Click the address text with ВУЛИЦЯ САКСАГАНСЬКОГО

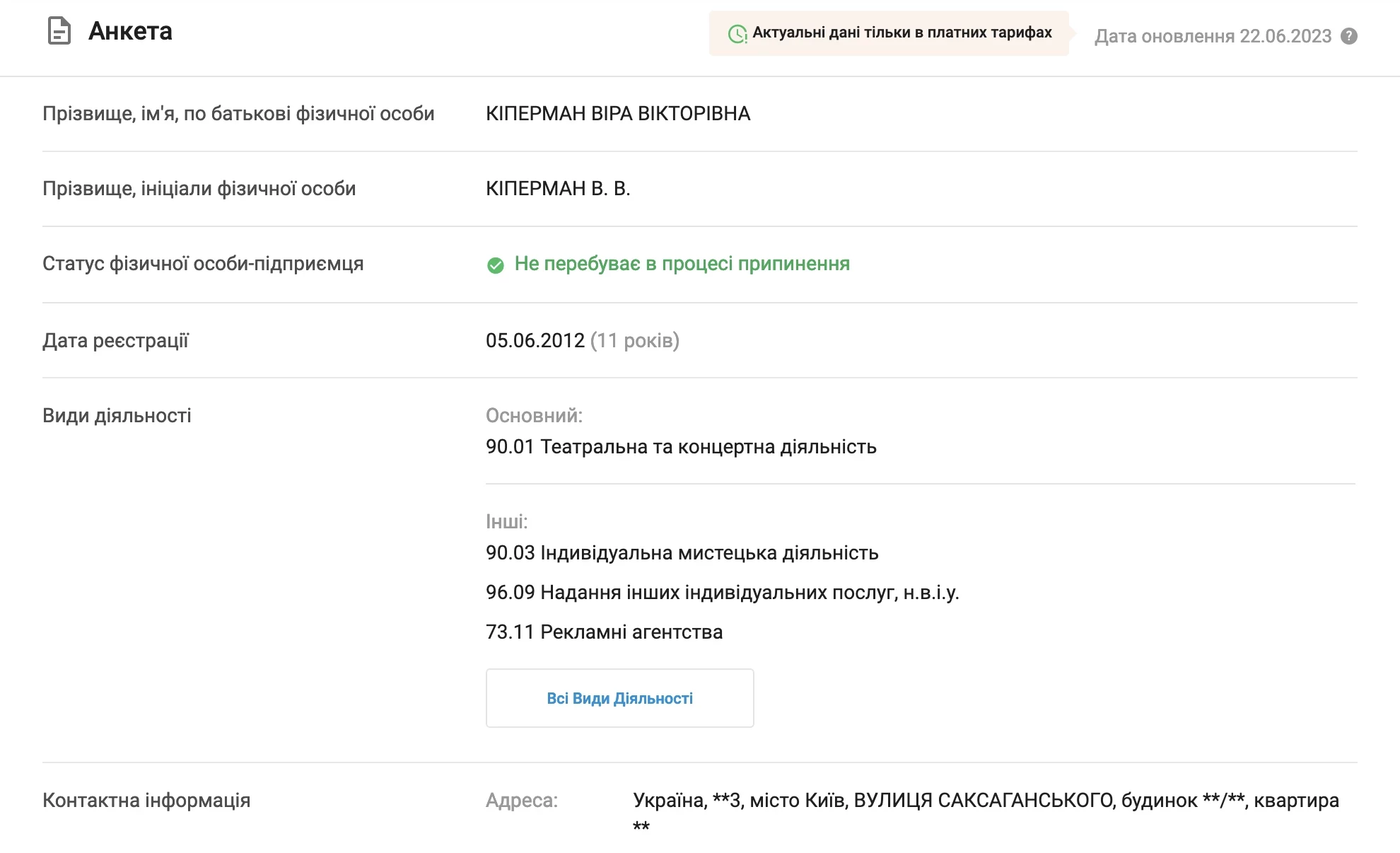985,801
